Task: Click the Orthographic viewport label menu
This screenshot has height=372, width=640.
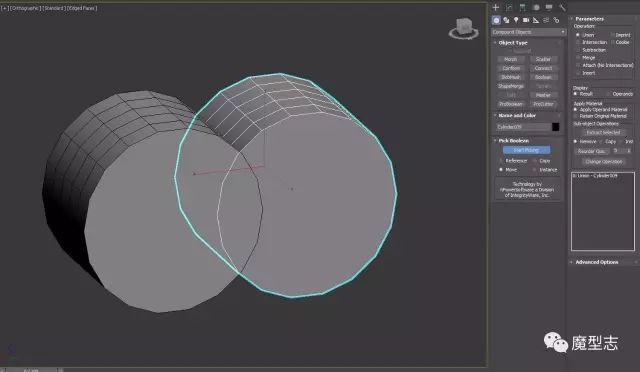Action: click(25, 8)
